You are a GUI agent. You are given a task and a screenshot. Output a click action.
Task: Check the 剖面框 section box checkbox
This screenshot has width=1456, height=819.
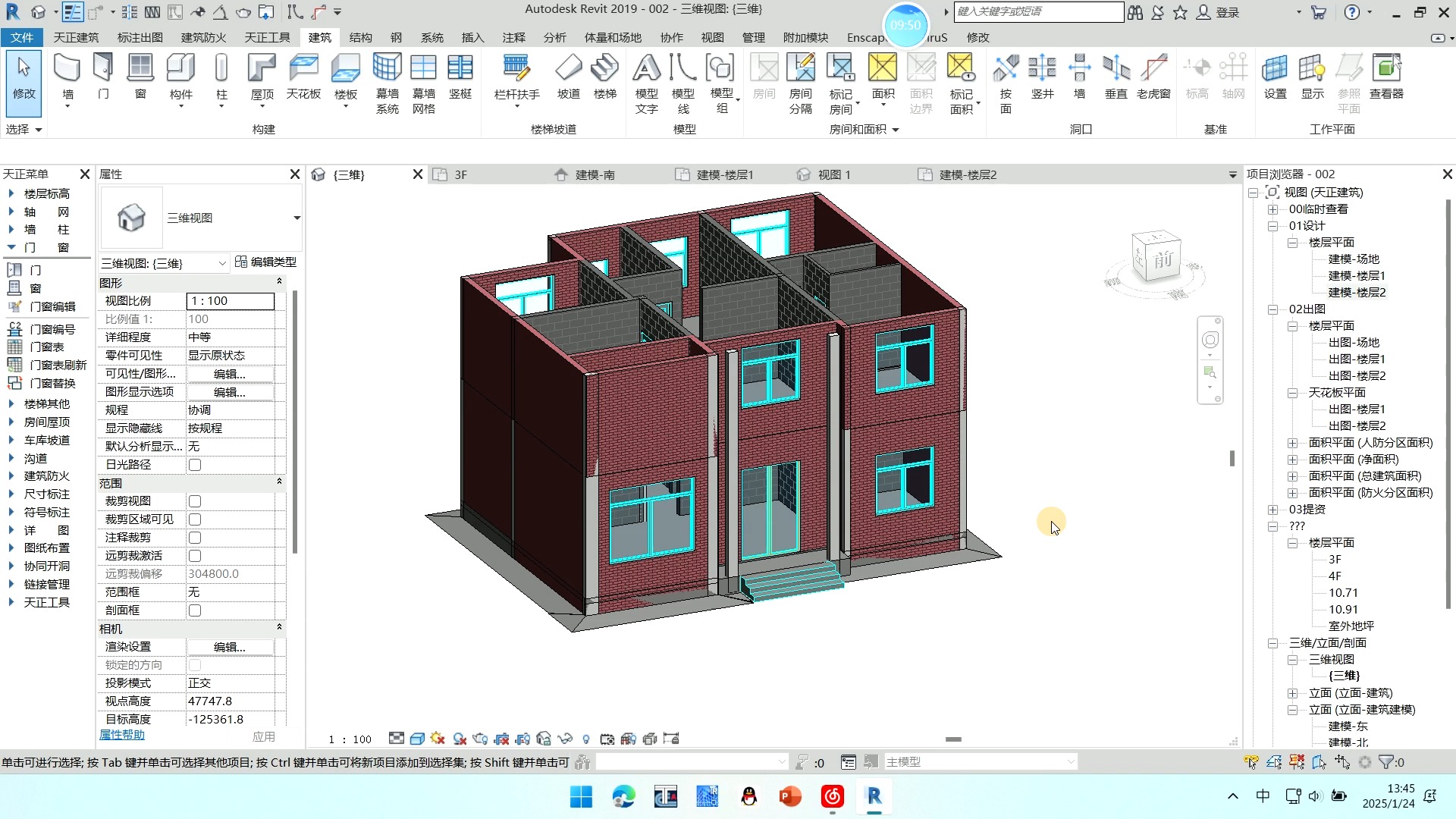click(195, 610)
